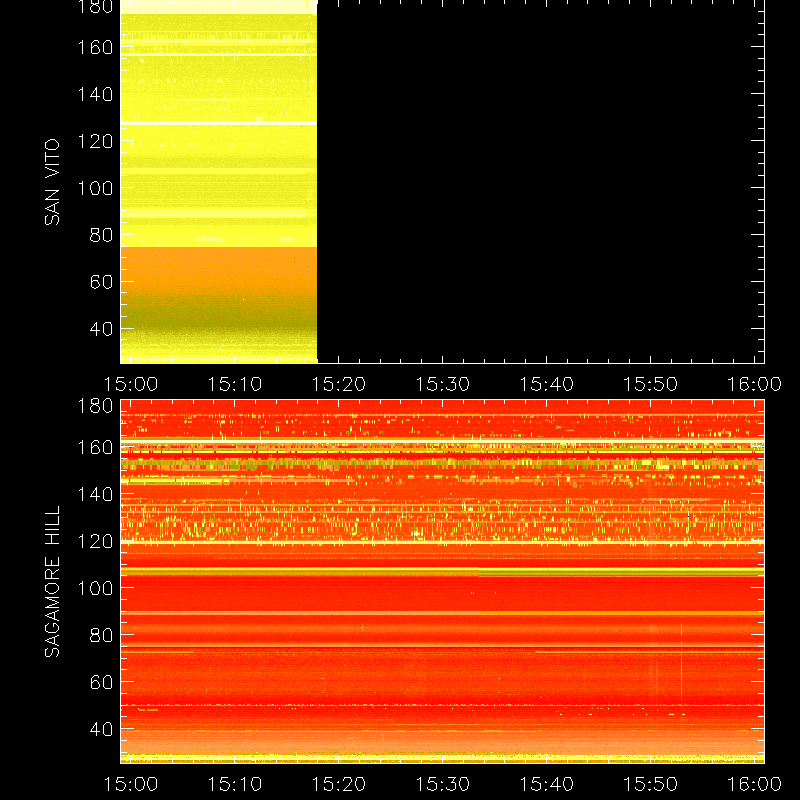Pick the 15:10 label under Sagamore Hill plot
The width and height of the screenshot is (800, 800).
[x=234, y=784]
